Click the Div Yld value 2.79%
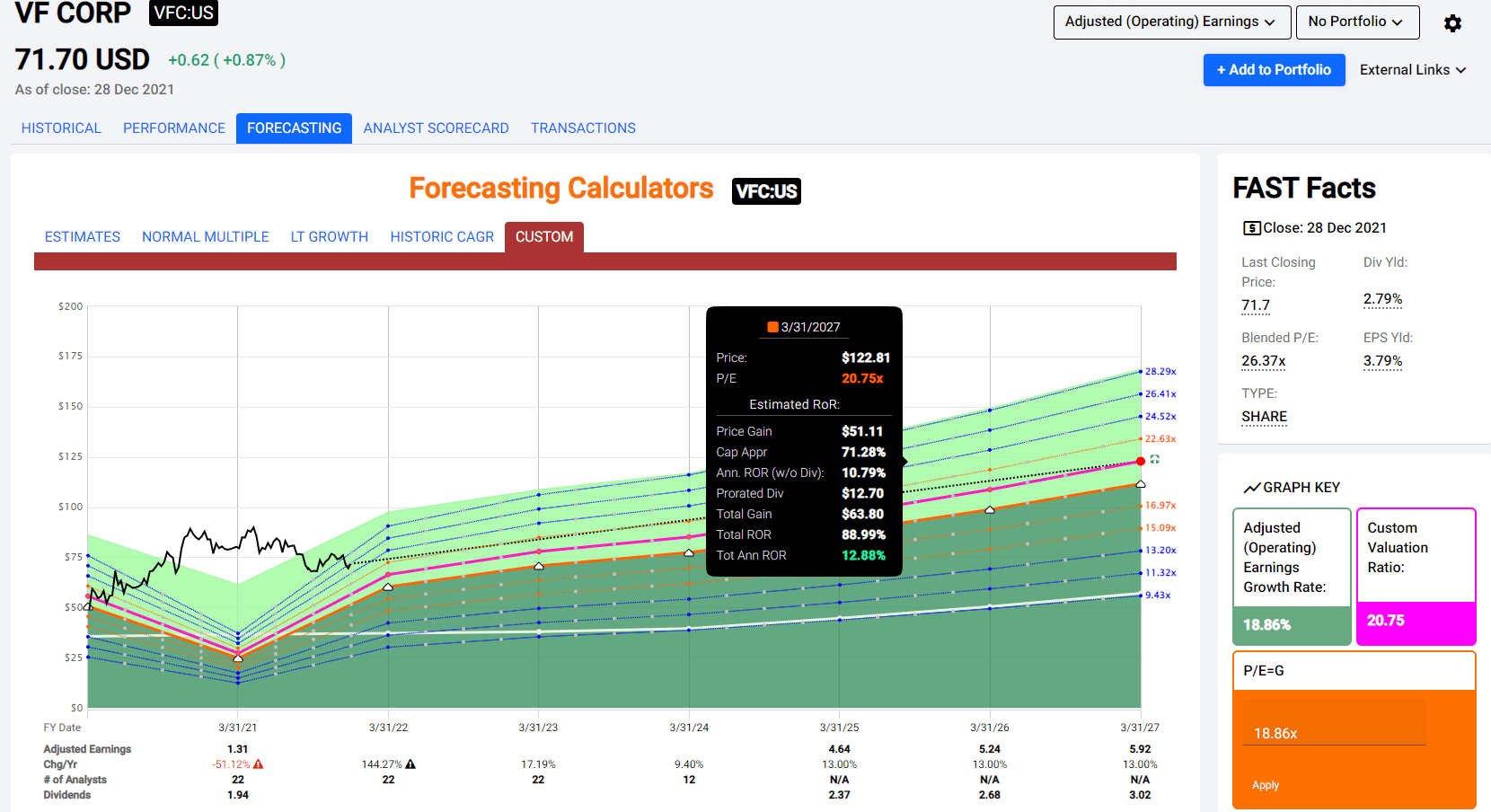 point(1382,299)
